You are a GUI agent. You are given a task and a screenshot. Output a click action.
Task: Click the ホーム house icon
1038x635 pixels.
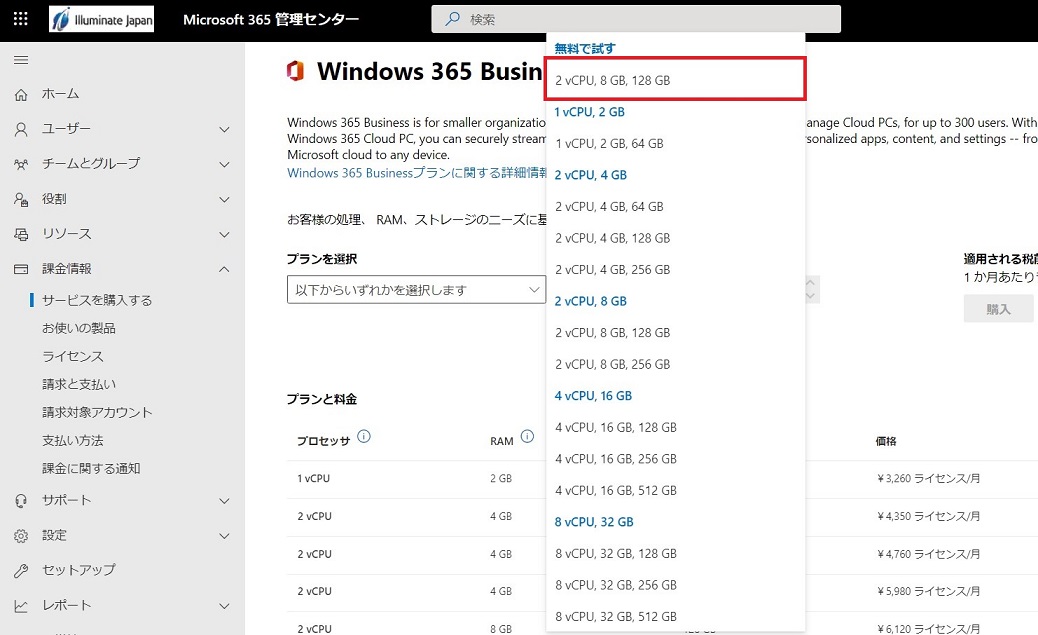pos(21,95)
